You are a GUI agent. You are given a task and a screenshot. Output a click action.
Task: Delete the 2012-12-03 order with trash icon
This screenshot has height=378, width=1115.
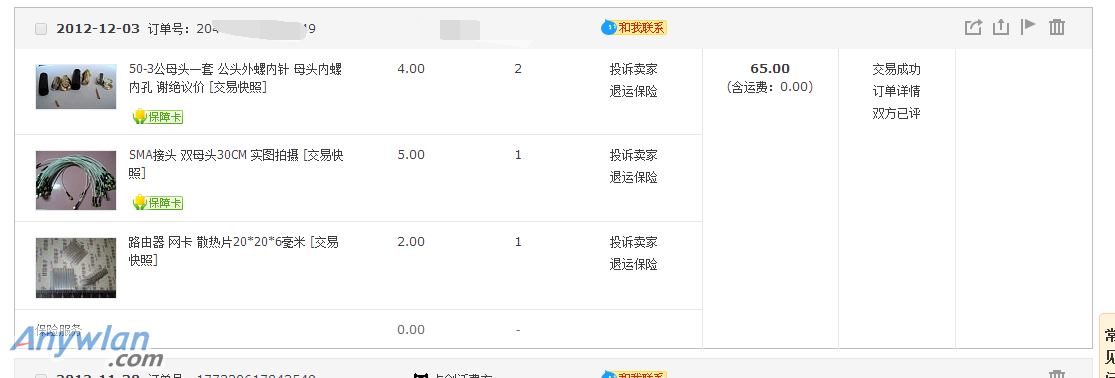click(x=1057, y=28)
